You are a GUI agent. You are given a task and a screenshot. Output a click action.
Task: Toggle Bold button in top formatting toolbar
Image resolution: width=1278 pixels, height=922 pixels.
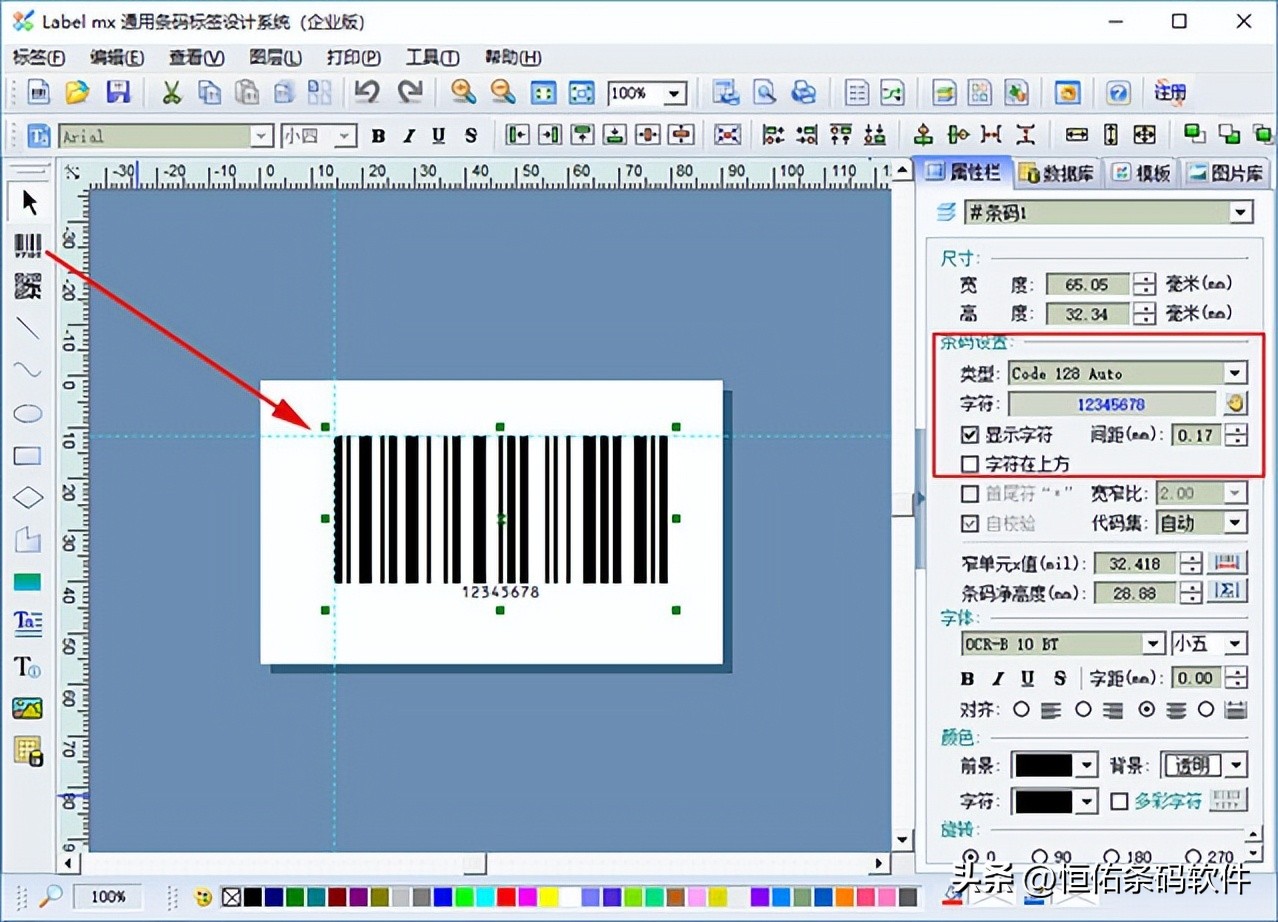378,136
